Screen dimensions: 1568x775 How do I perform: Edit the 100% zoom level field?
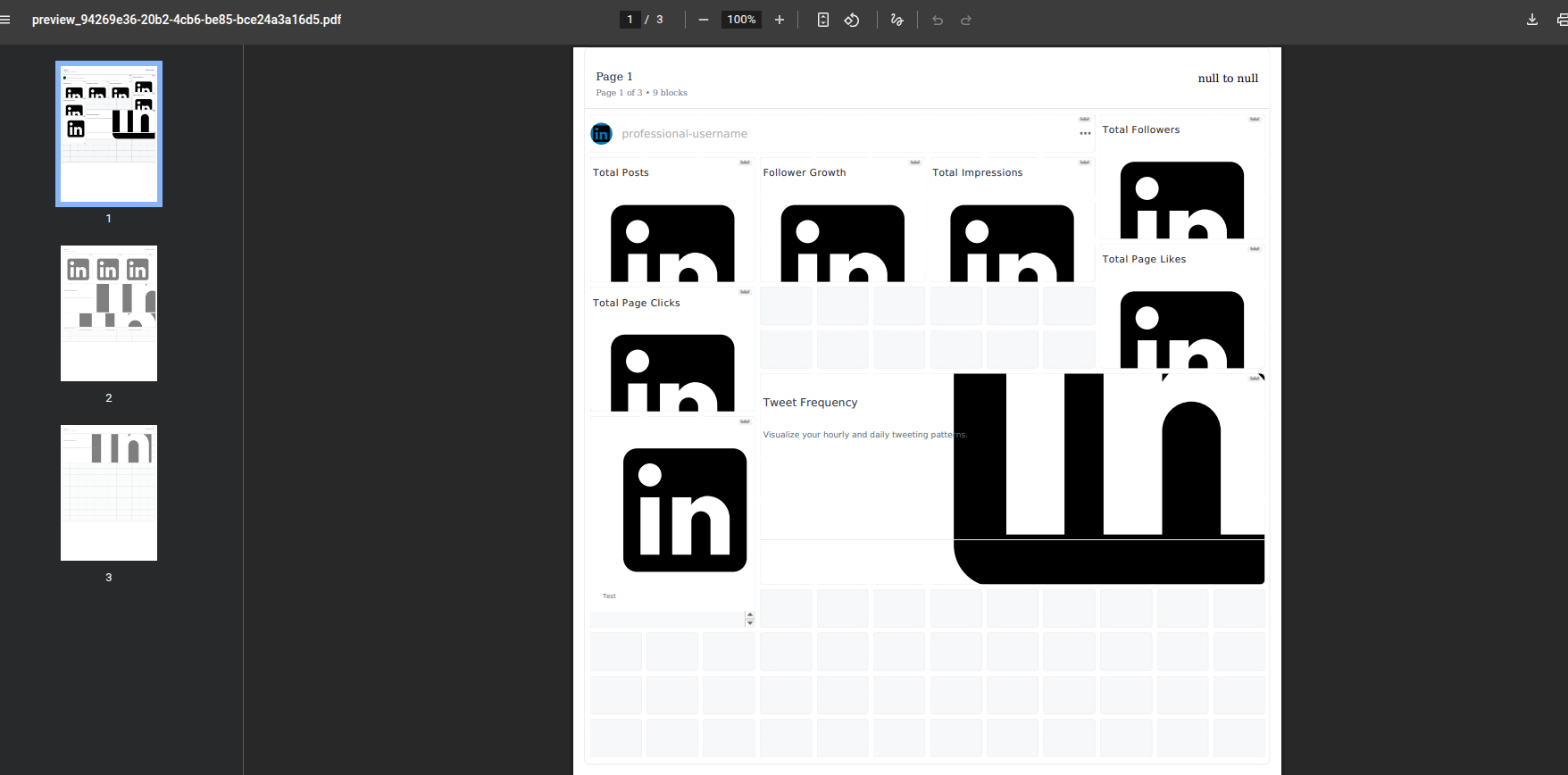pos(741,20)
